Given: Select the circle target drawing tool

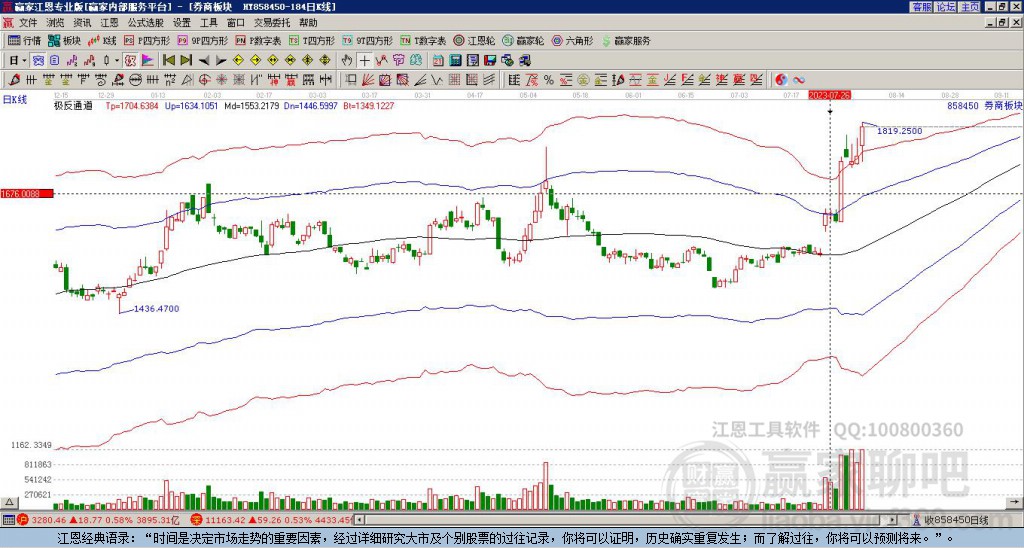Looking at the screenshot, I should click(204, 80).
